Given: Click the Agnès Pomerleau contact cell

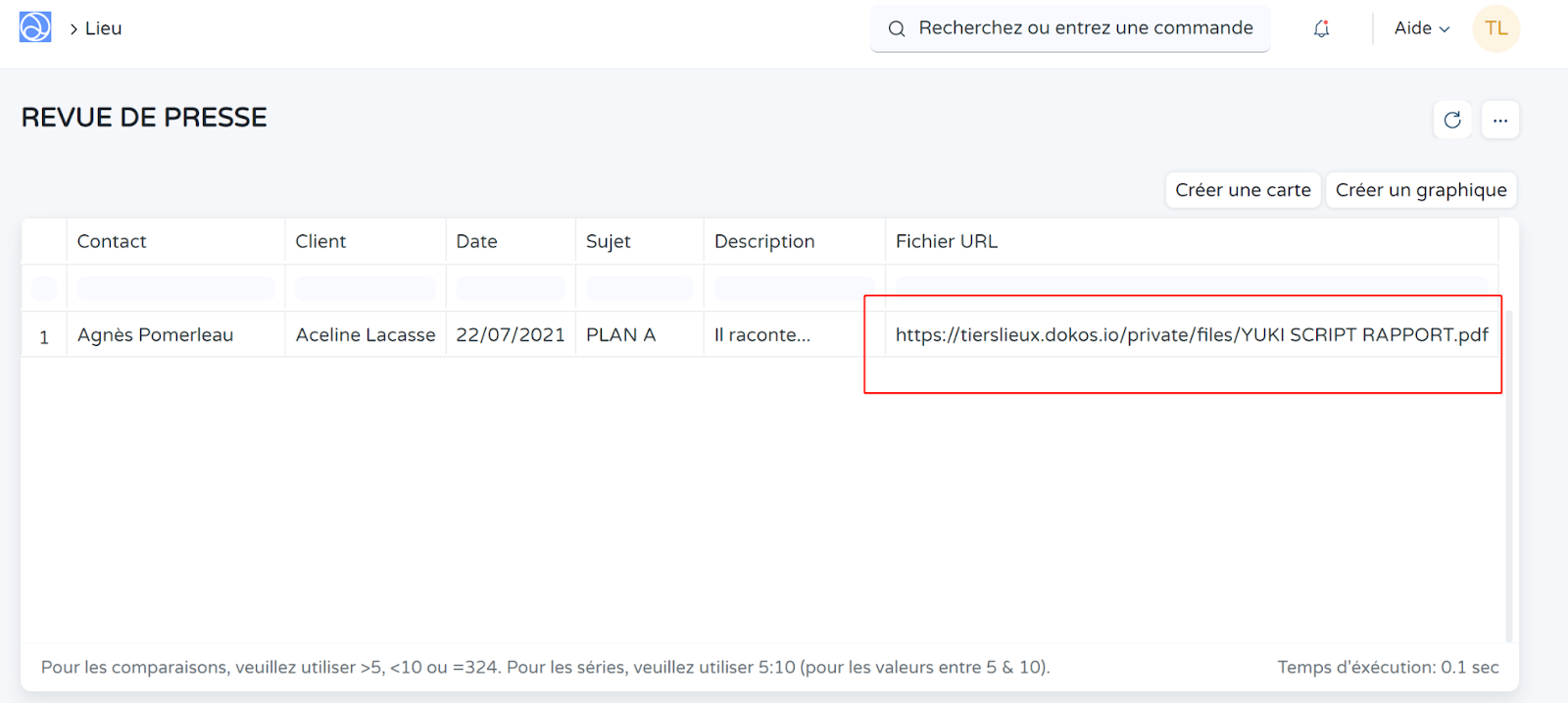Looking at the screenshot, I should (x=155, y=335).
